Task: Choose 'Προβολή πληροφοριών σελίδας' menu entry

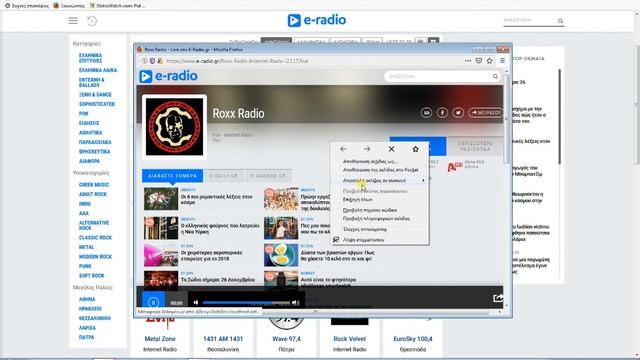Action: (x=380, y=218)
